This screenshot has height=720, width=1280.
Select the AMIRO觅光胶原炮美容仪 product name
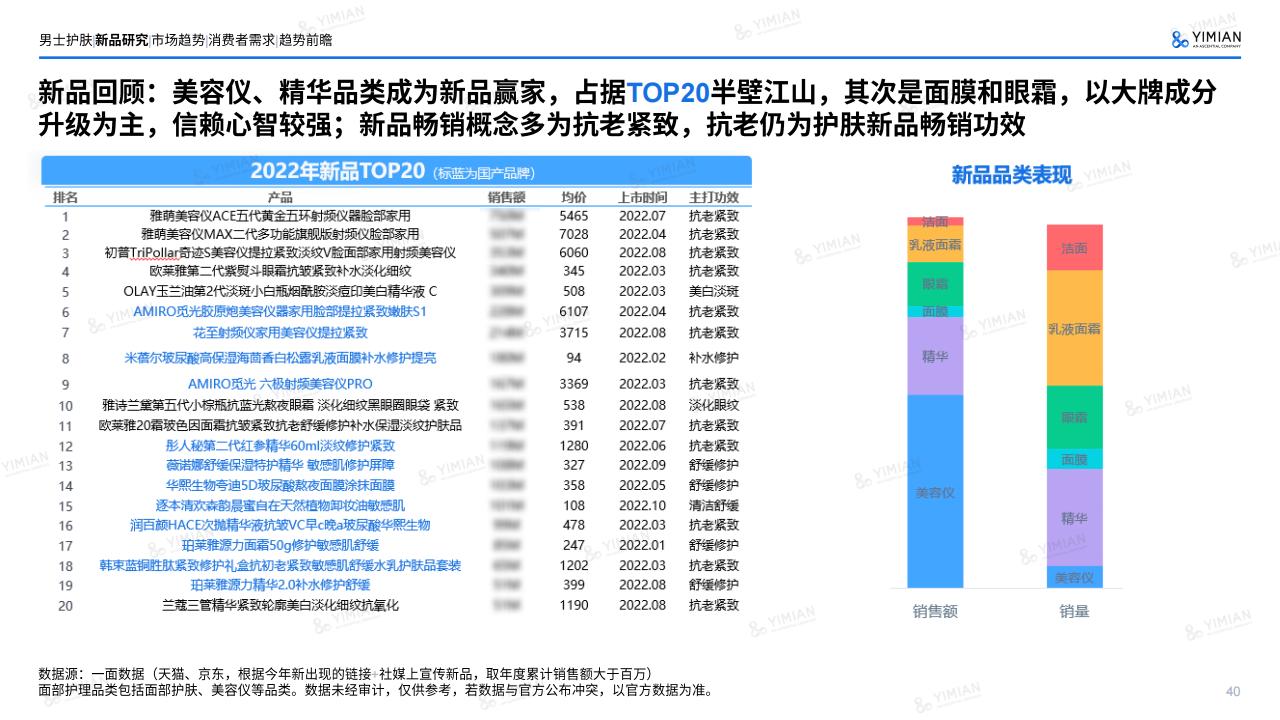(x=281, y=312)
